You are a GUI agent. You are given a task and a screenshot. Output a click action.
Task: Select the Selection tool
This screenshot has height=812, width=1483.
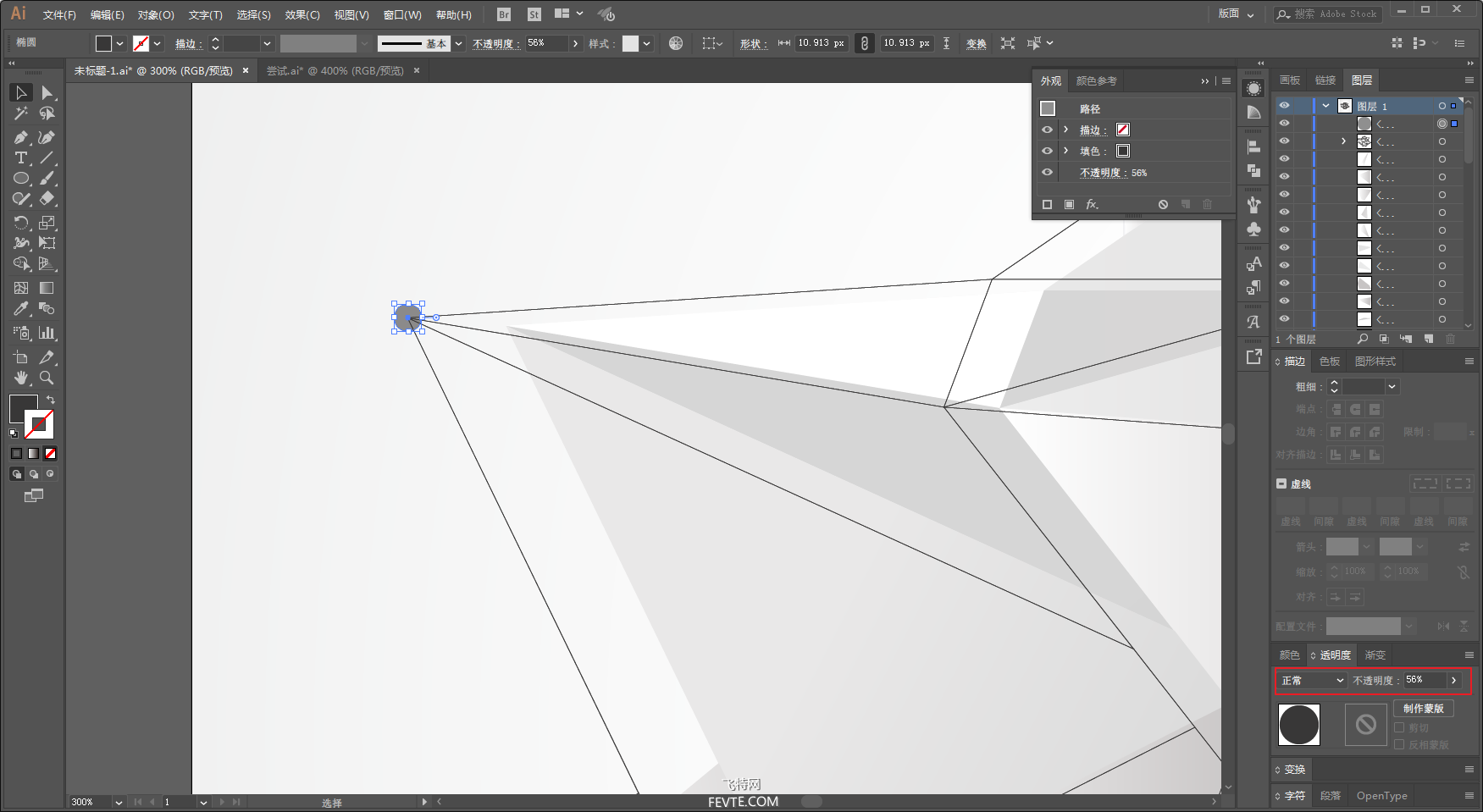tap(21, 92)
